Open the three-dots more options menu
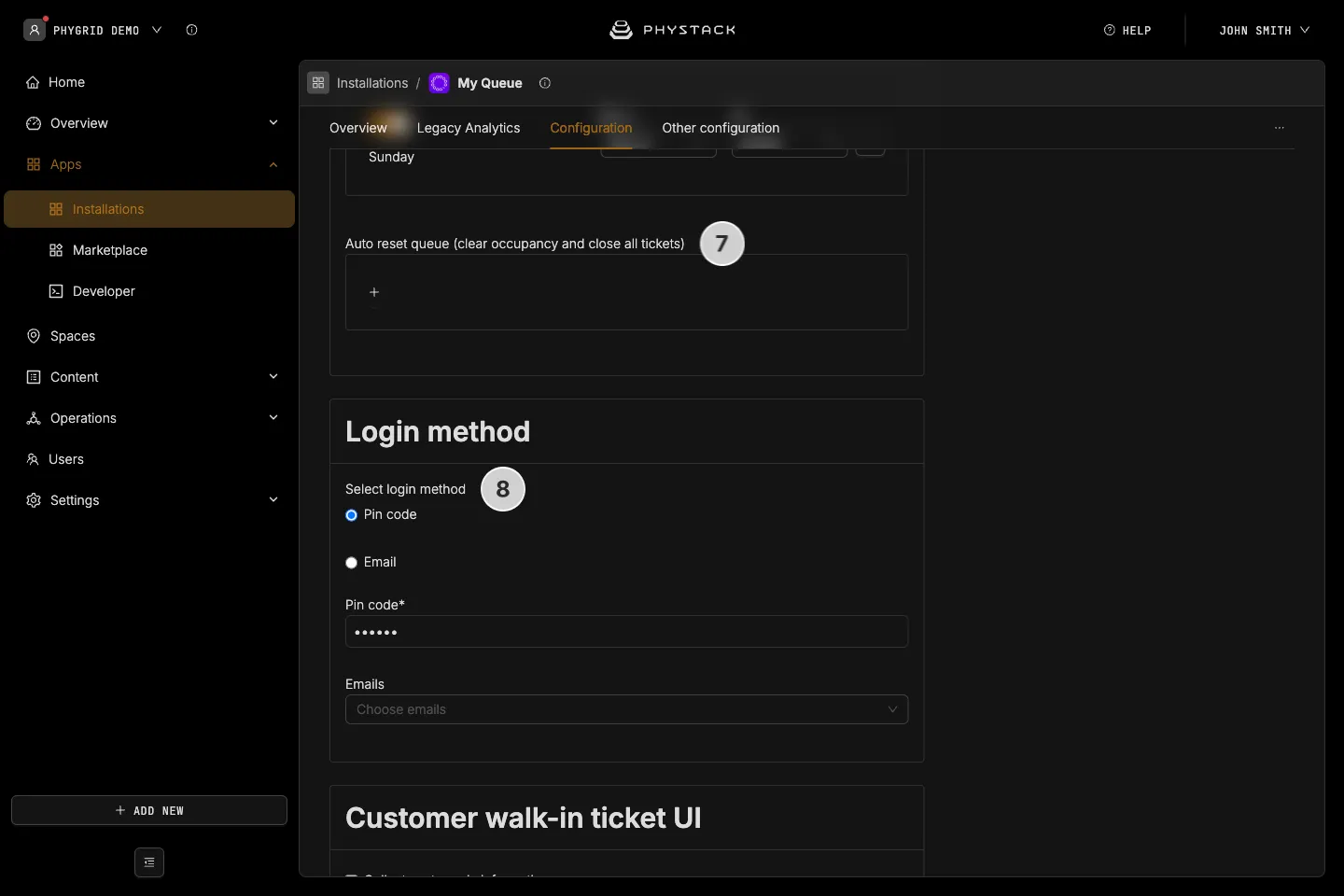The width and height of the screenshot is (1344, 896). click(x=1280, y=128)
